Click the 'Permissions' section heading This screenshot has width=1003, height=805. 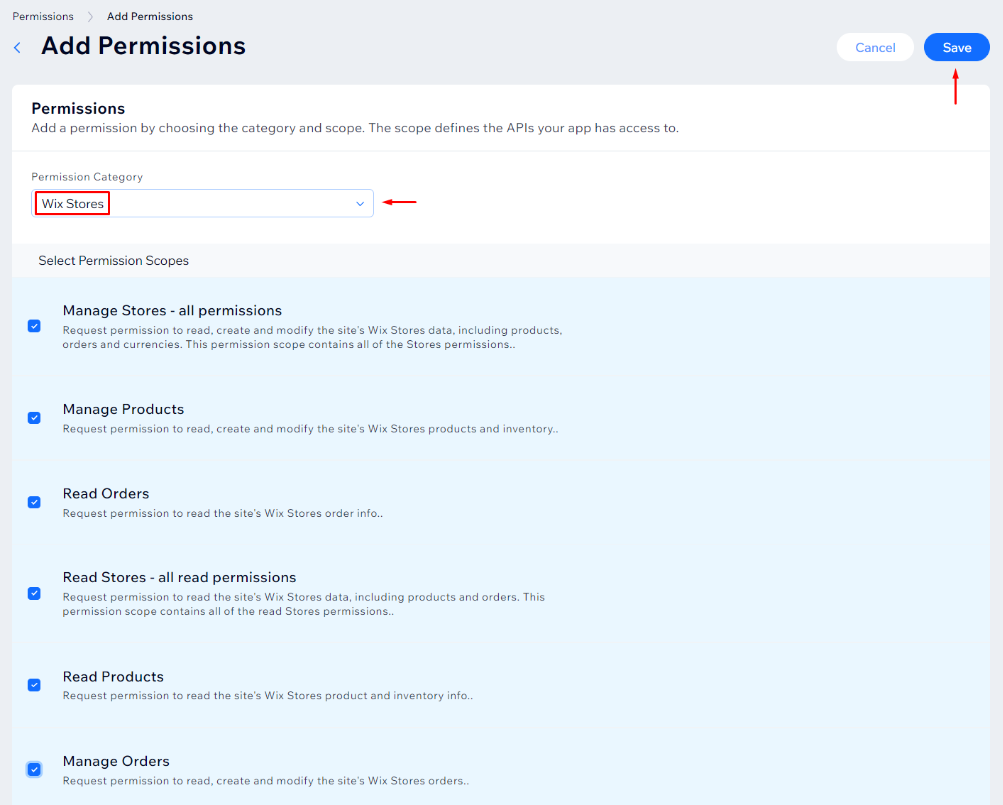pyautogui.click(x=78, y=108)
